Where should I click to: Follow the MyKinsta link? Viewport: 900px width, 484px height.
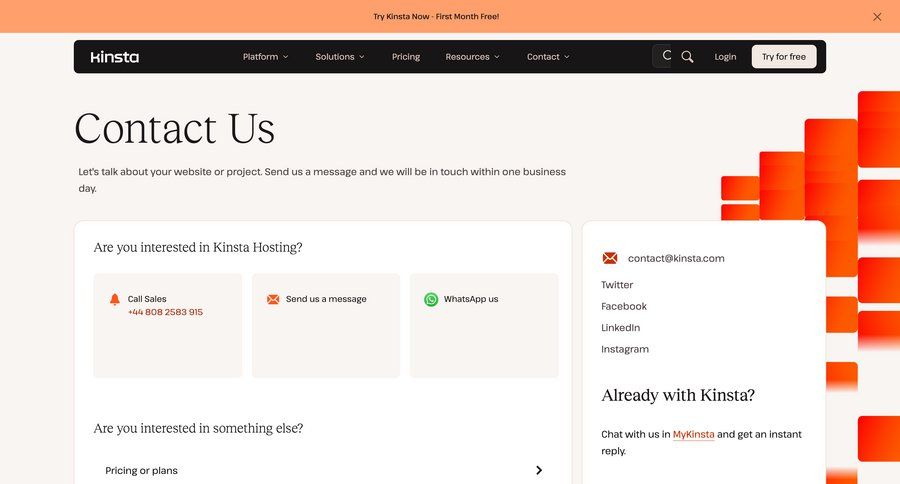point(693,435)
